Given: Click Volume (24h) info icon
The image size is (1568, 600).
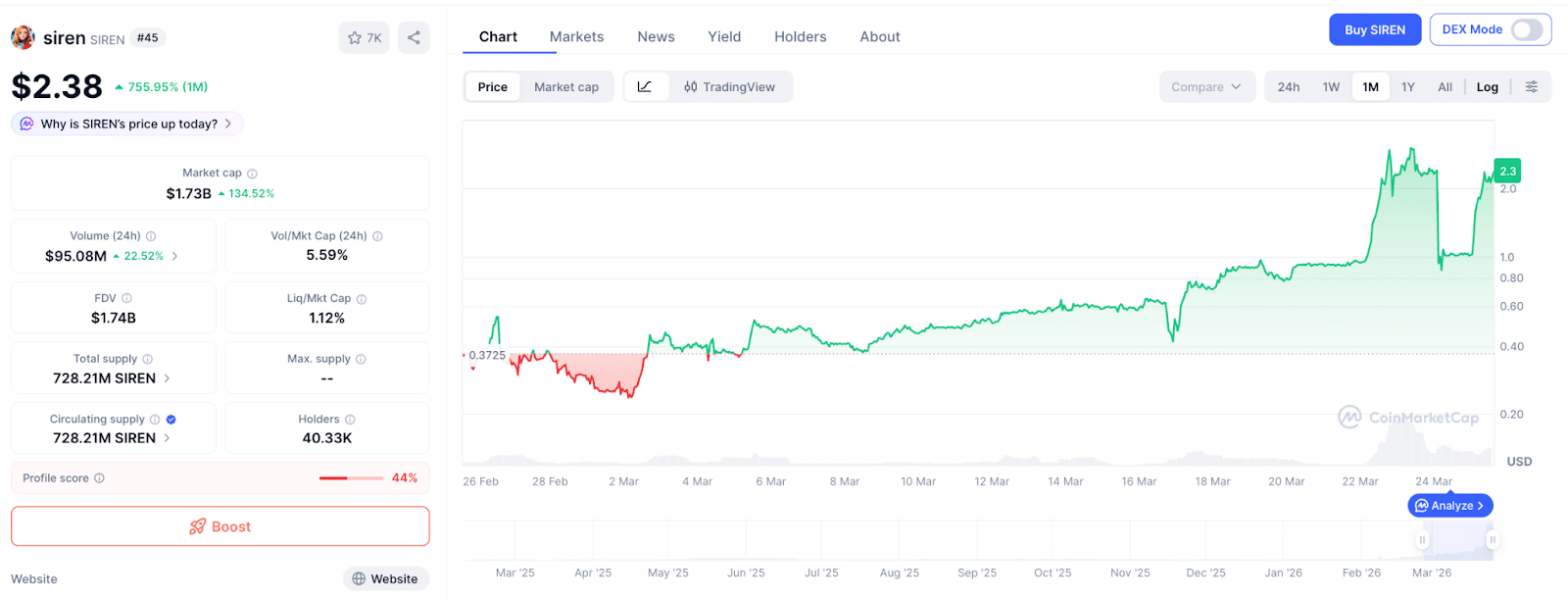Looking at the screenshot, I should point(151,236).
